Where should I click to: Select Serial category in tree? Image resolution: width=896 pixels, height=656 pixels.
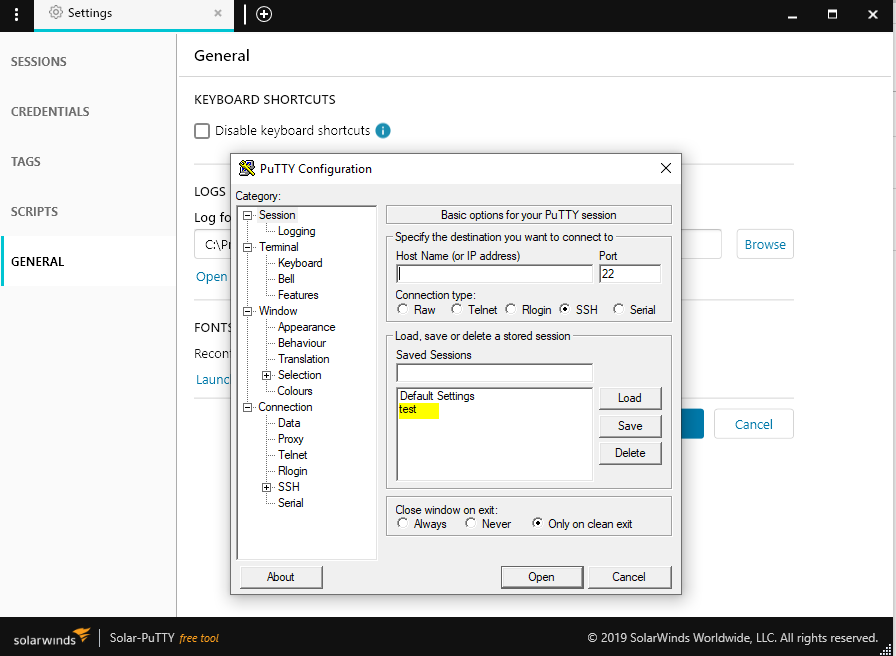(290, 503)
